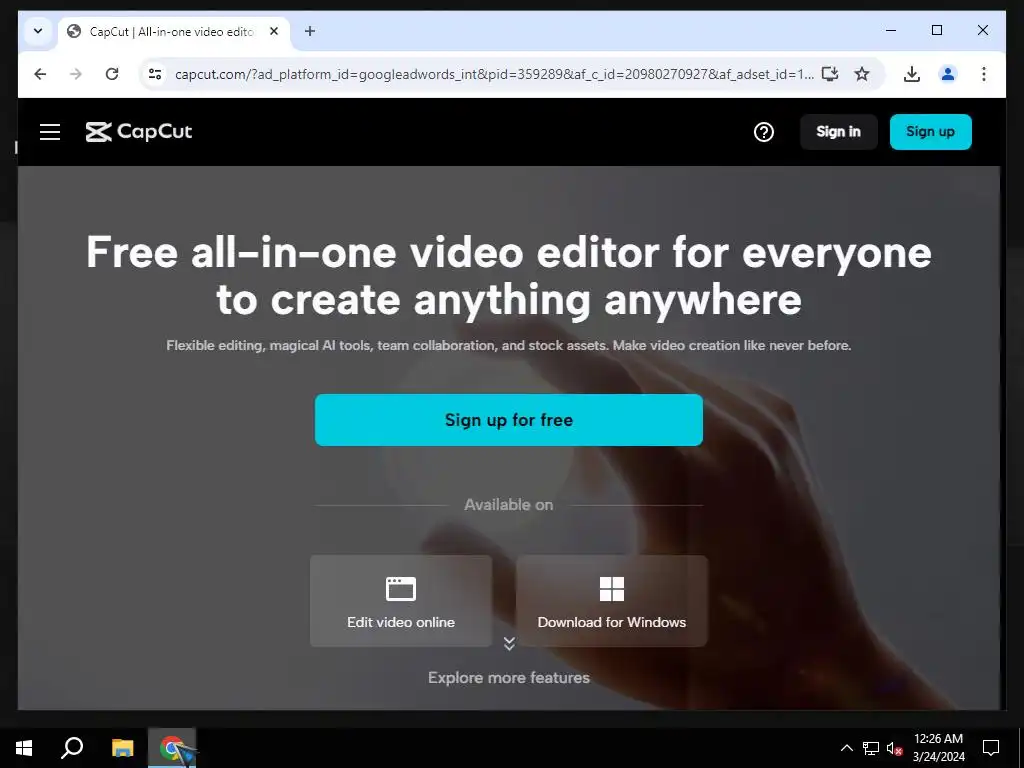The width and height of the screenshot is (1024, 768).
Task: Bookmark this tab with star icon
Action: 862,74
